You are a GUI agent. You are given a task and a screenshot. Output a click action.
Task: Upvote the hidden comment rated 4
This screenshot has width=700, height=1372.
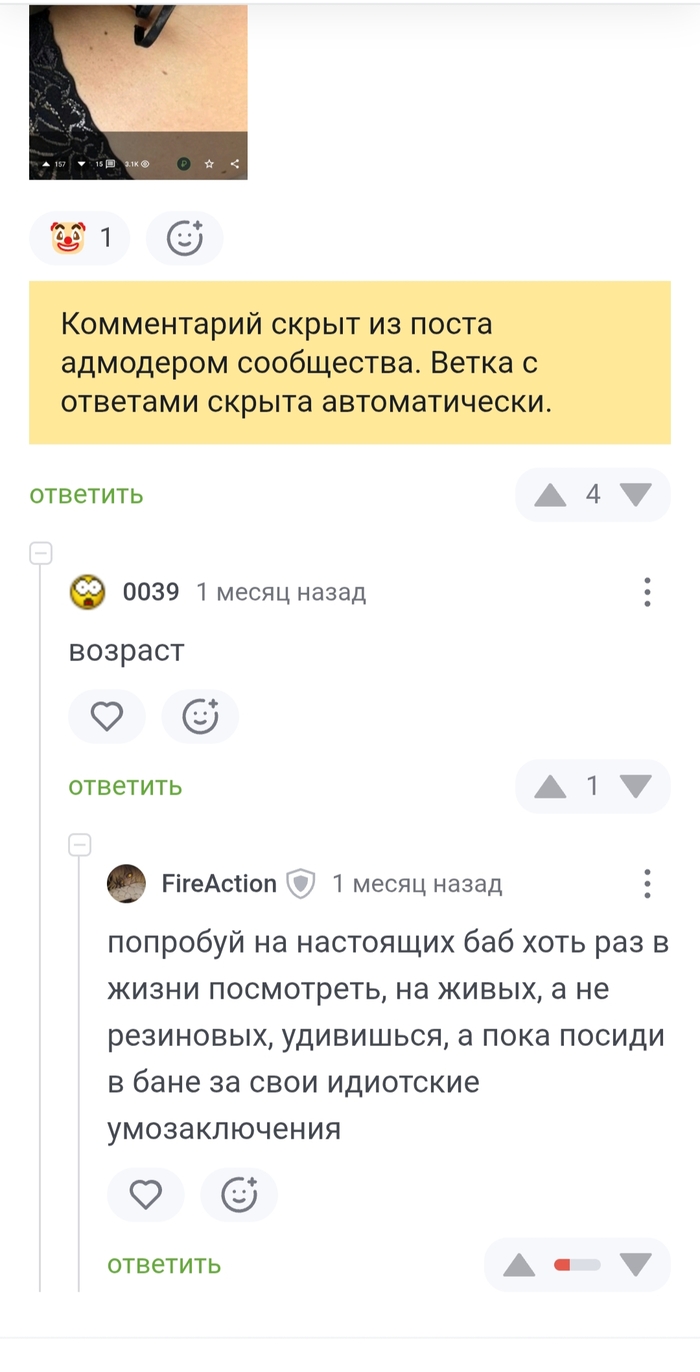pyautogui.click(x=550, y=494)
